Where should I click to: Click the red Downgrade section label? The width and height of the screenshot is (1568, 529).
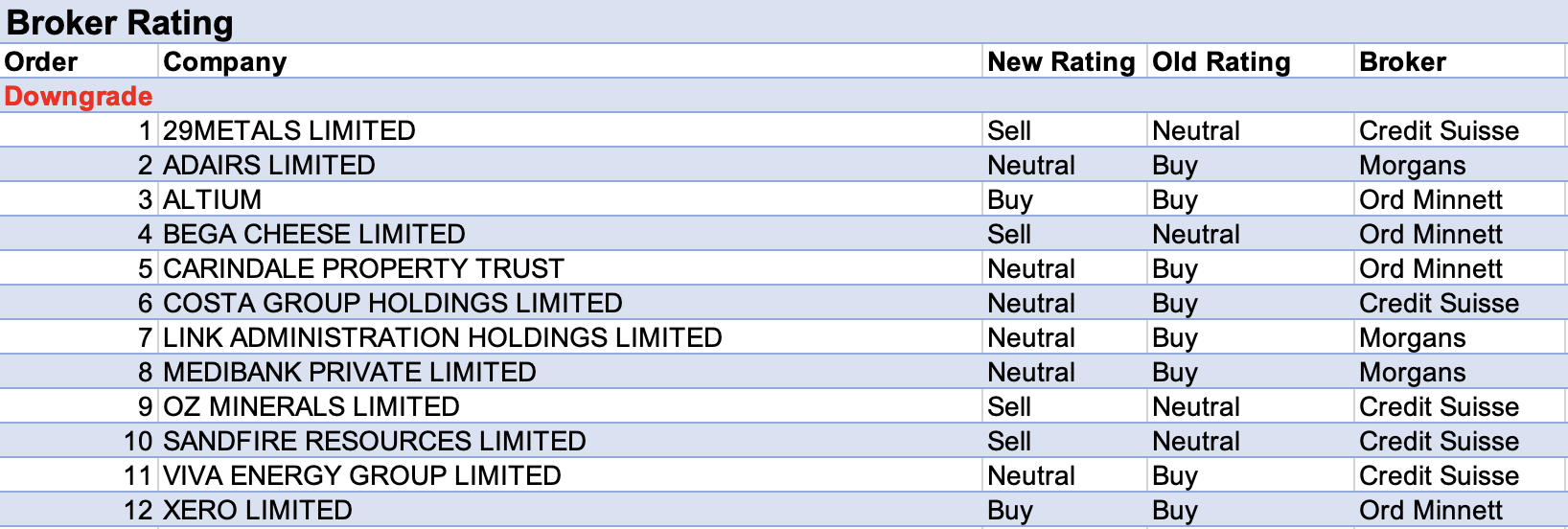(79, 97)
